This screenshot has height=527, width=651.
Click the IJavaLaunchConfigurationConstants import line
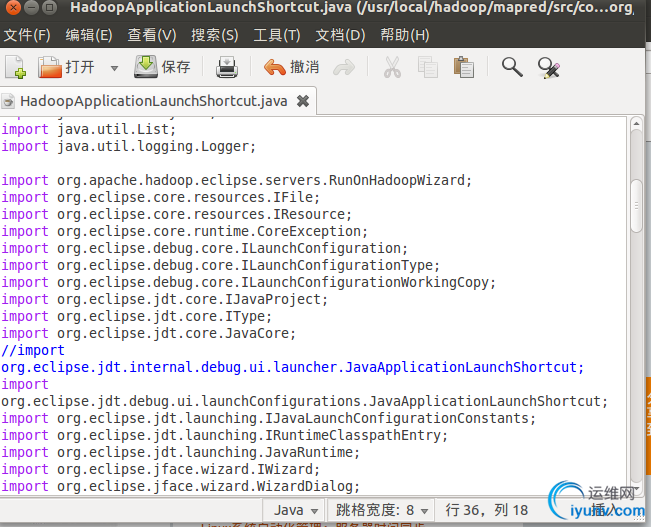pyautogui.click(x=269, y=419)
